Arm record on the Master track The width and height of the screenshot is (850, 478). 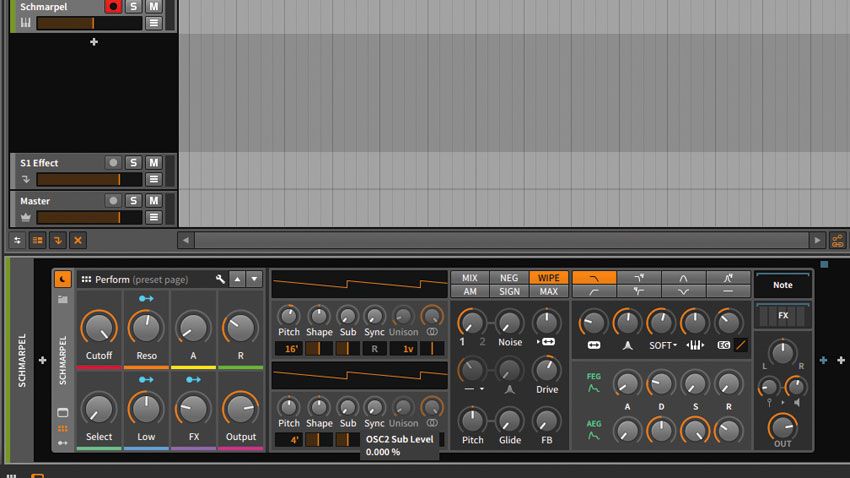pyautogui.click(x=113, y=201)
